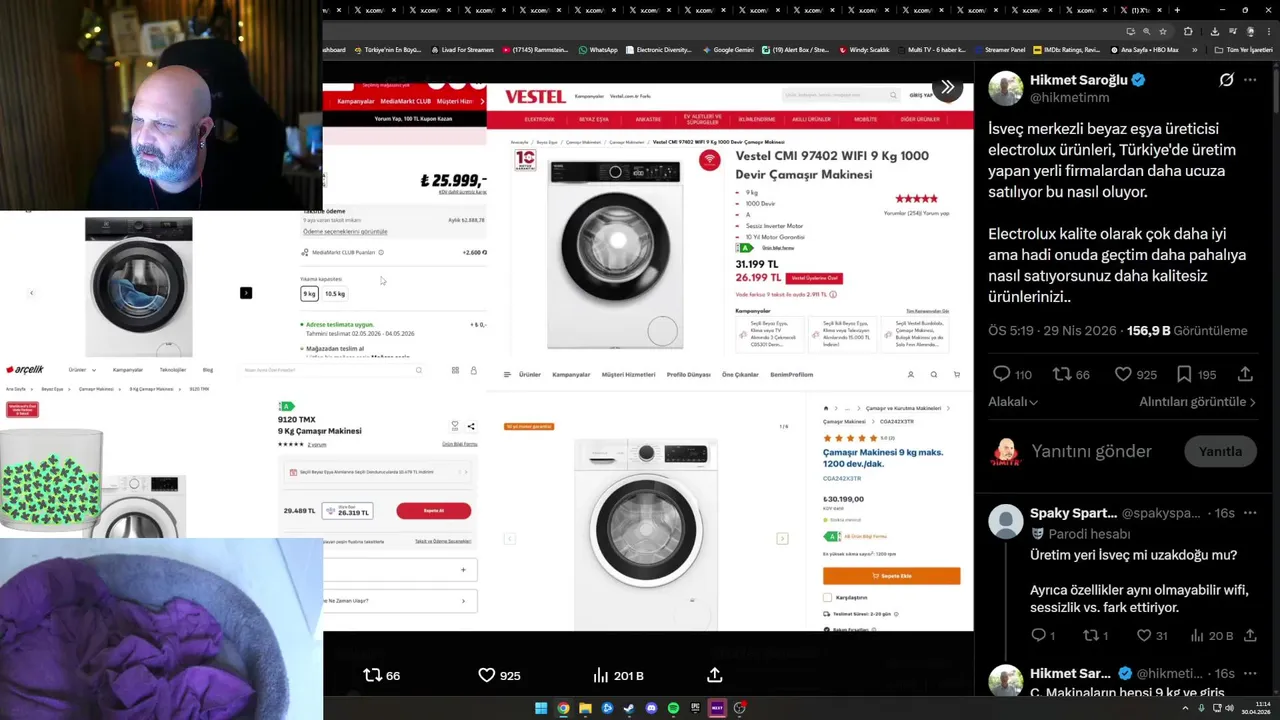Screen dimensions: 1280x720
Task: Open Epic Games launcher in the taskbar
Action: click(695, 708)
